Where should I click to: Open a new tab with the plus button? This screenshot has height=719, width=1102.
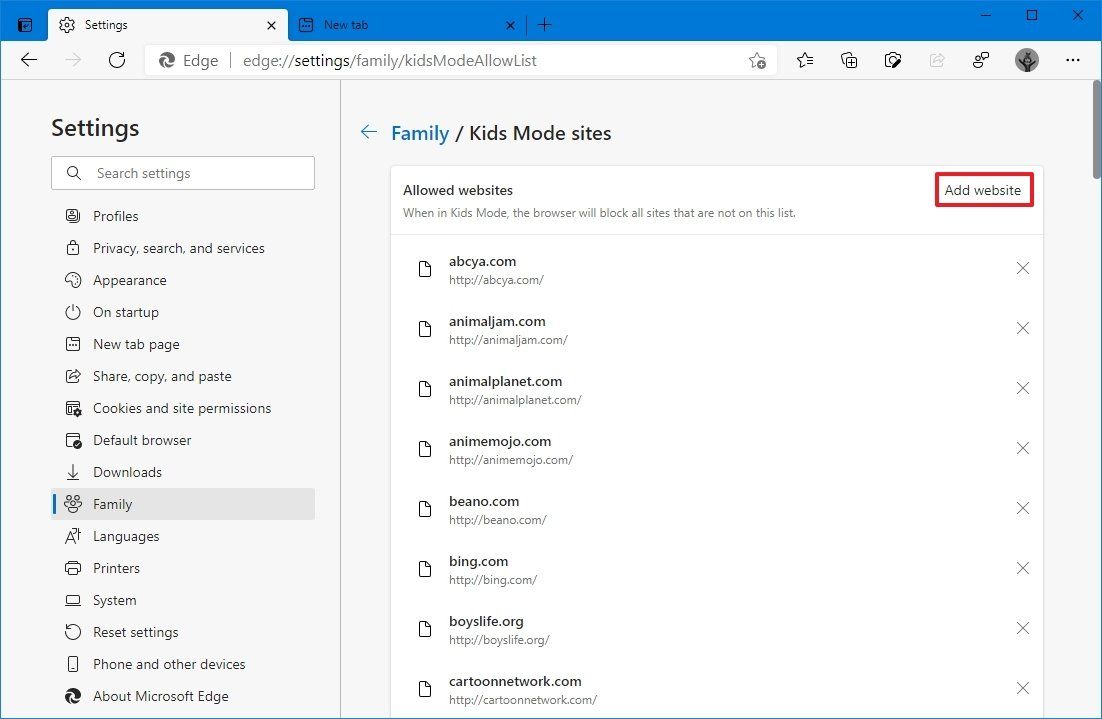[544, 24]
